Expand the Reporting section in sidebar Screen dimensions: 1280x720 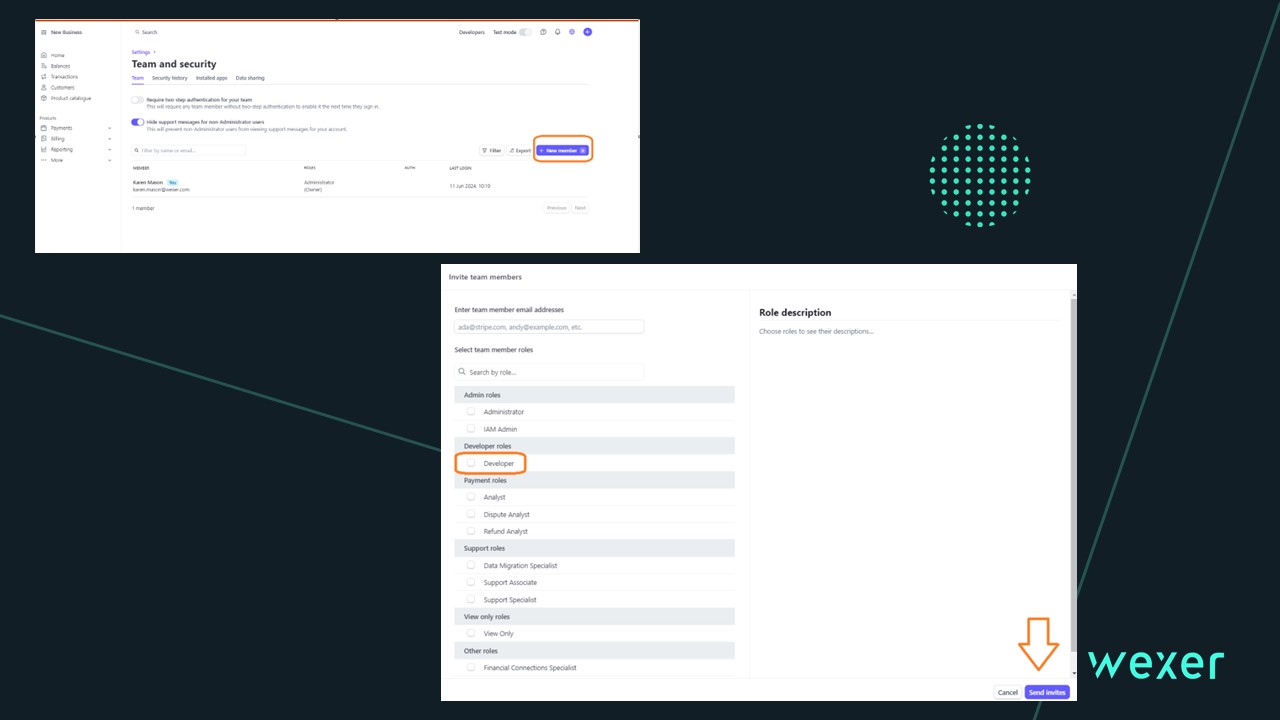tap(62, 150)
